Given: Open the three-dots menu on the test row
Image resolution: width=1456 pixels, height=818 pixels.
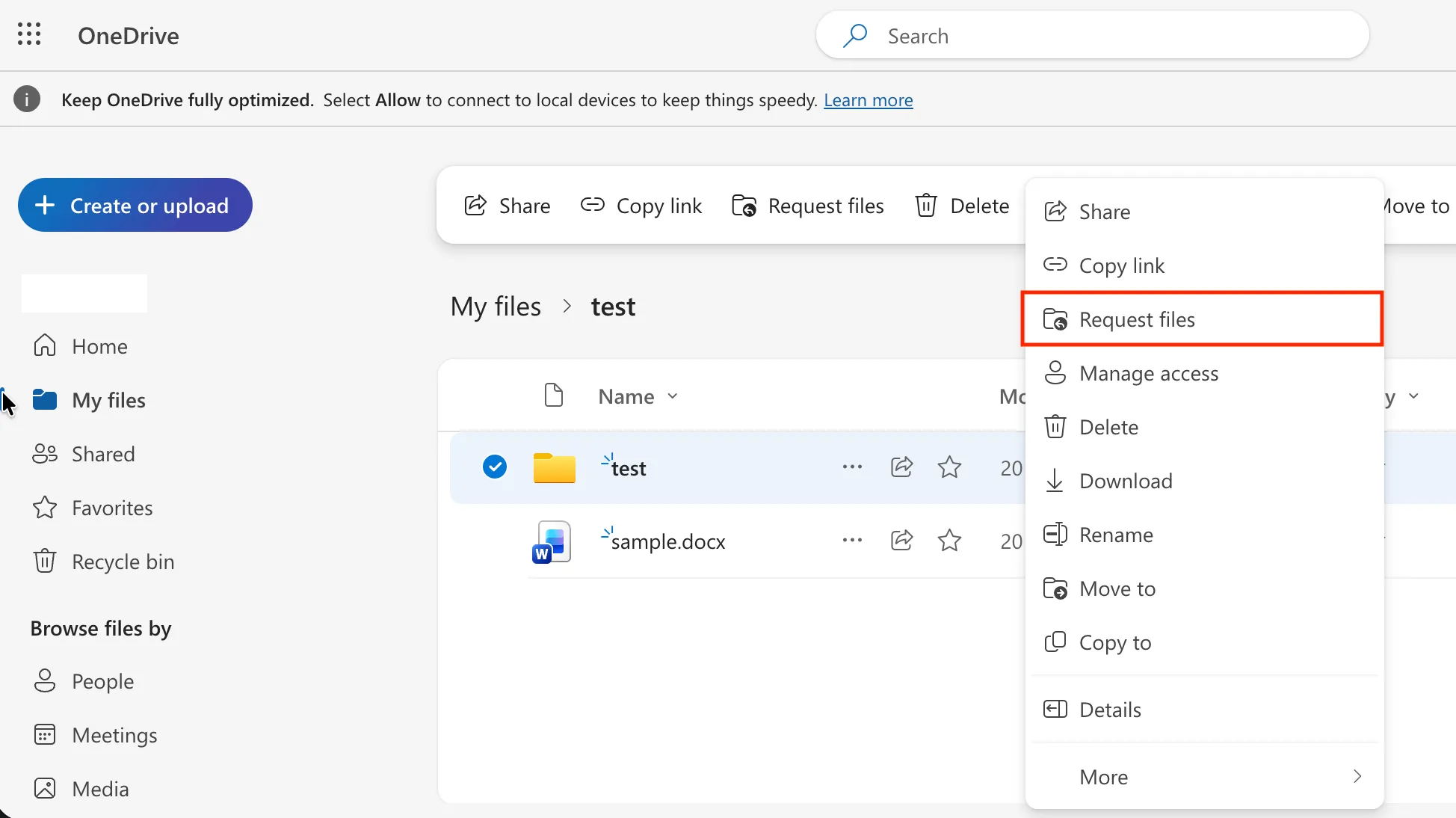Looking at the screenshot, I should point(852,467).
